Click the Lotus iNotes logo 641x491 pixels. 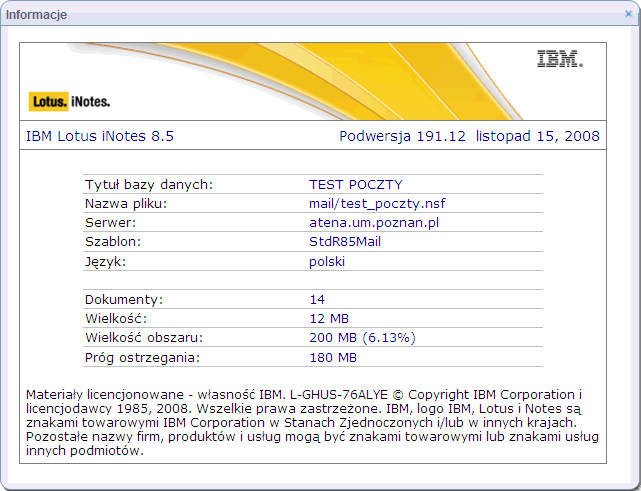[69, 101]
